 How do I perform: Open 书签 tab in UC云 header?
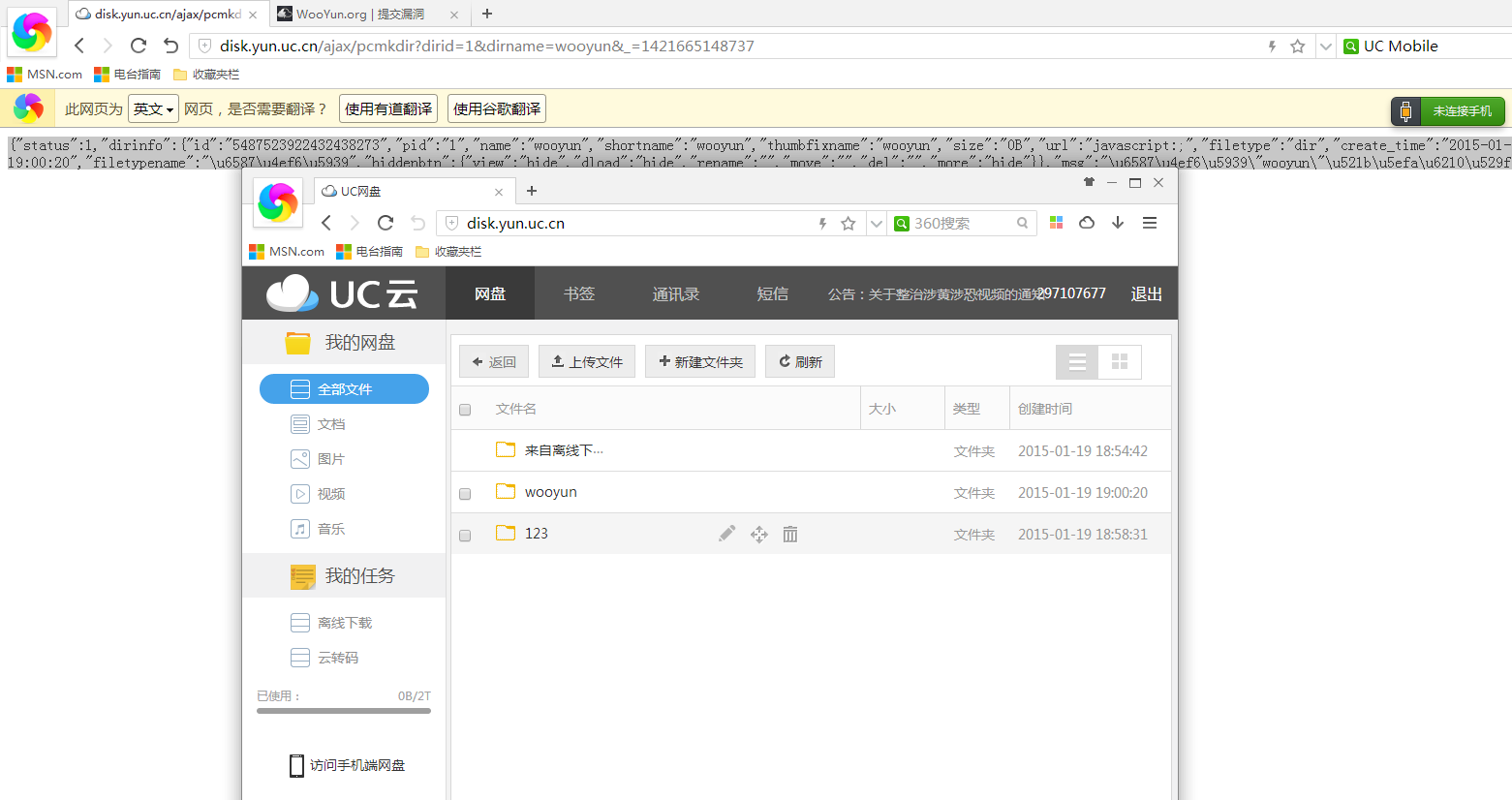coord(579,293)
